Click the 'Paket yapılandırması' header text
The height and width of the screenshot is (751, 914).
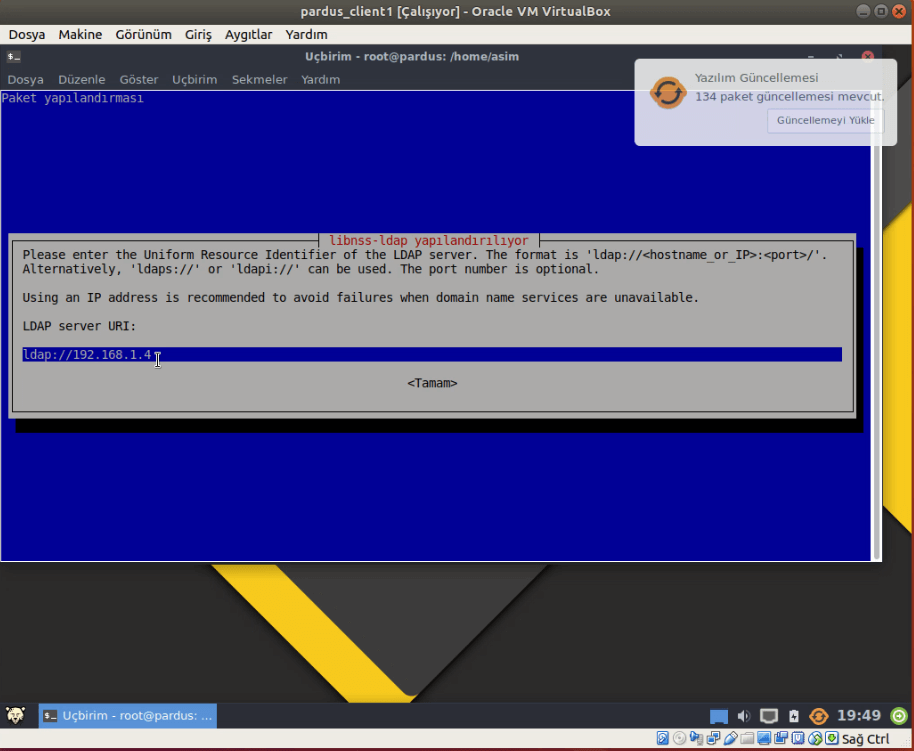click(x=72, y=98)
